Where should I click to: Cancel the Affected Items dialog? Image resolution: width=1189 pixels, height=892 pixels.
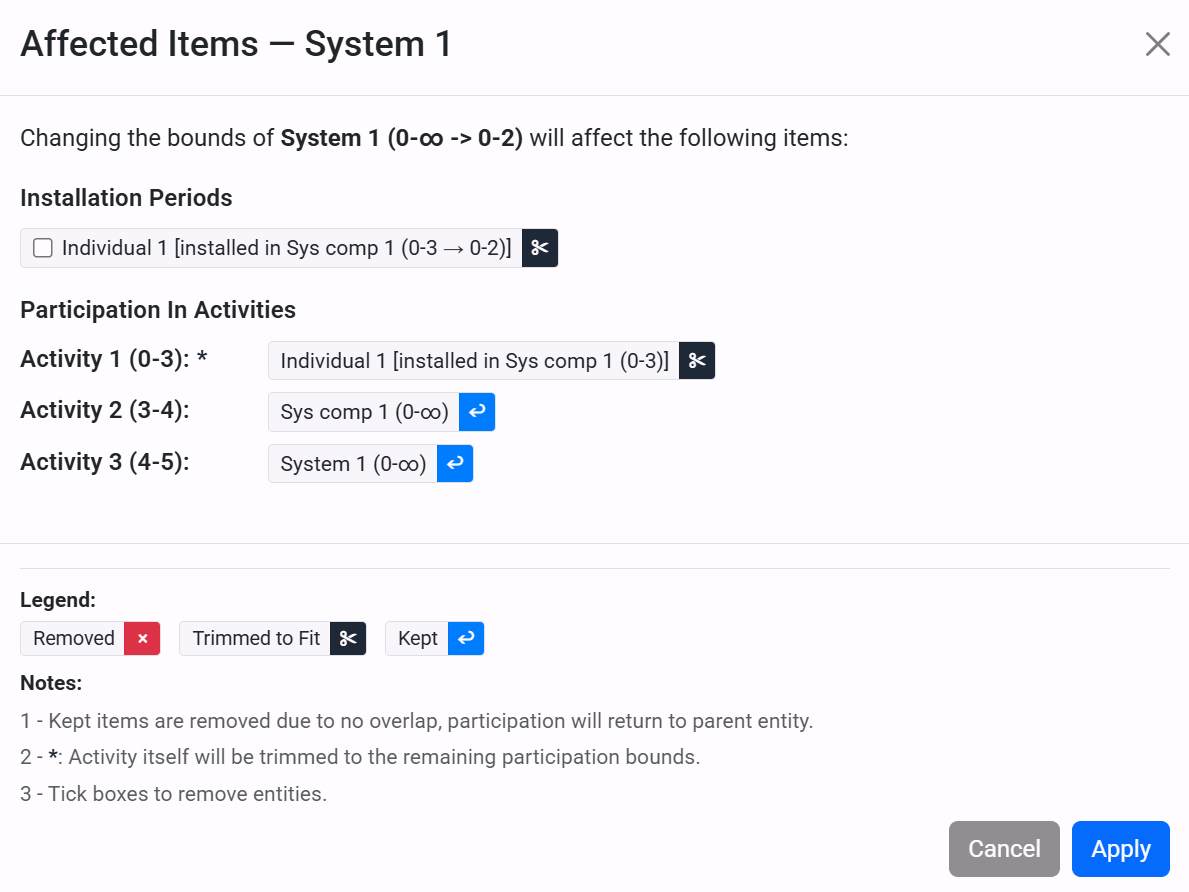[1004, 848]
